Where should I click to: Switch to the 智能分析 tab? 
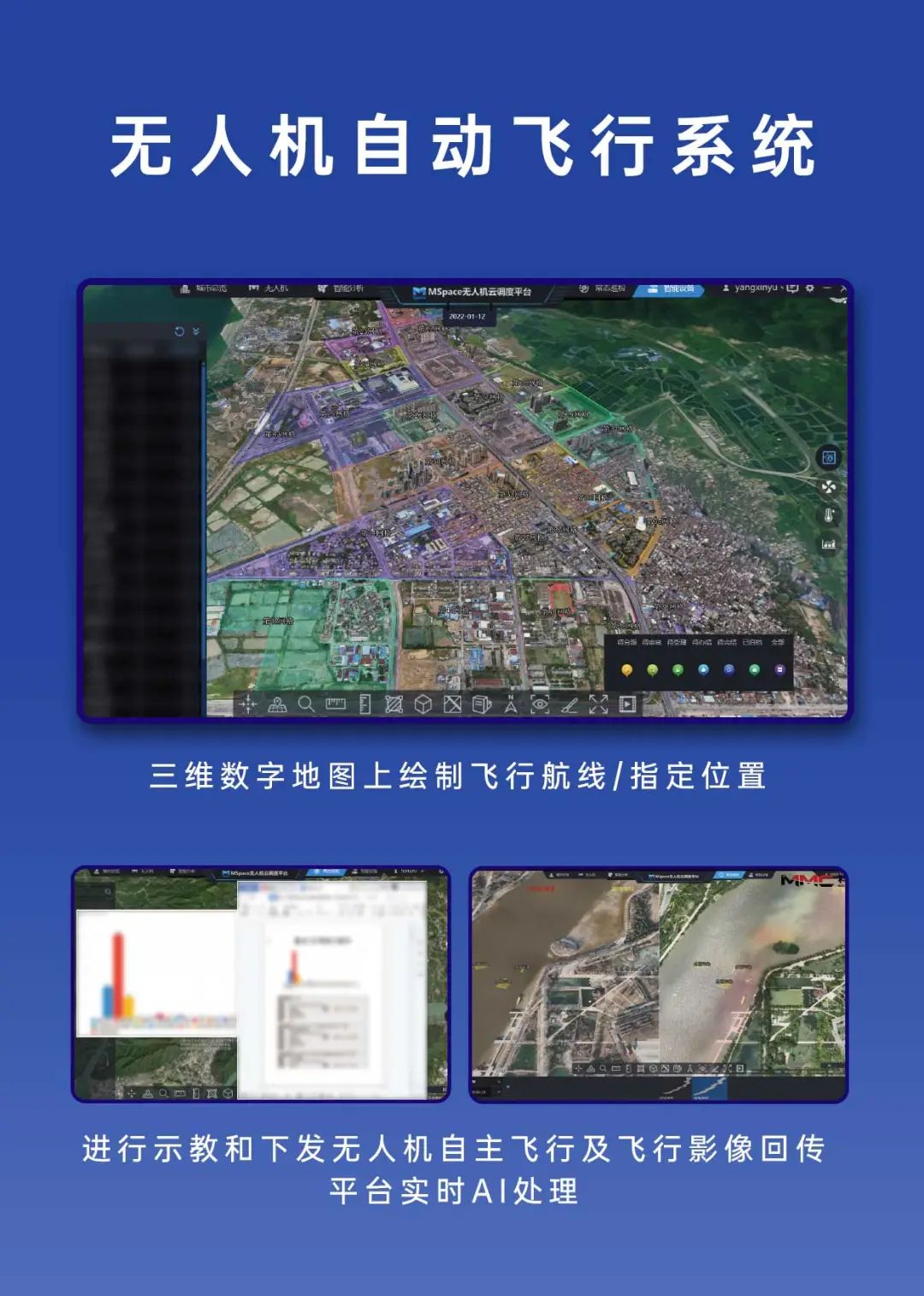(x=341, y=288)
